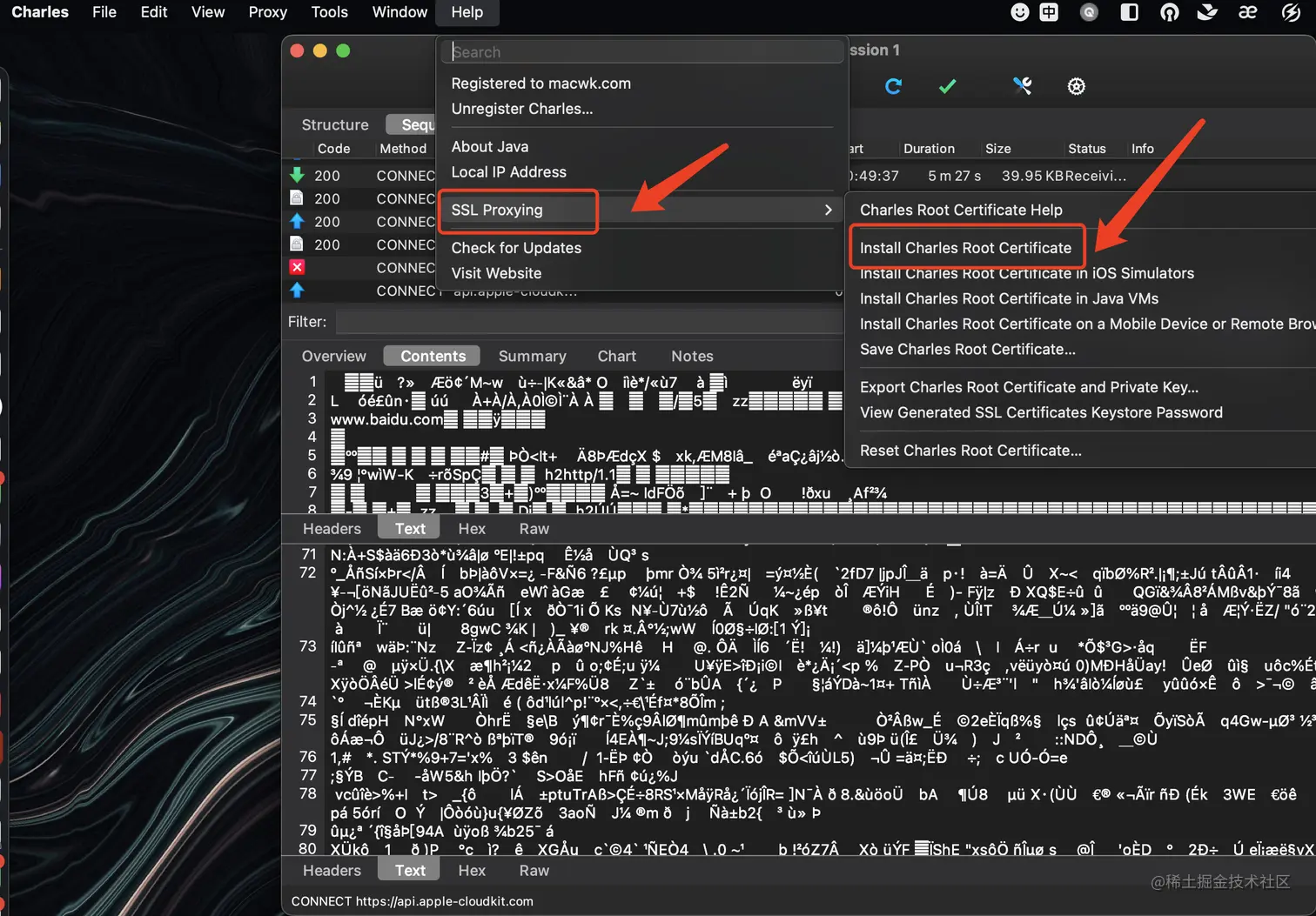Click the red X failed request icon
This screenshot has width=1316, height=916.
tap(297, 267)
